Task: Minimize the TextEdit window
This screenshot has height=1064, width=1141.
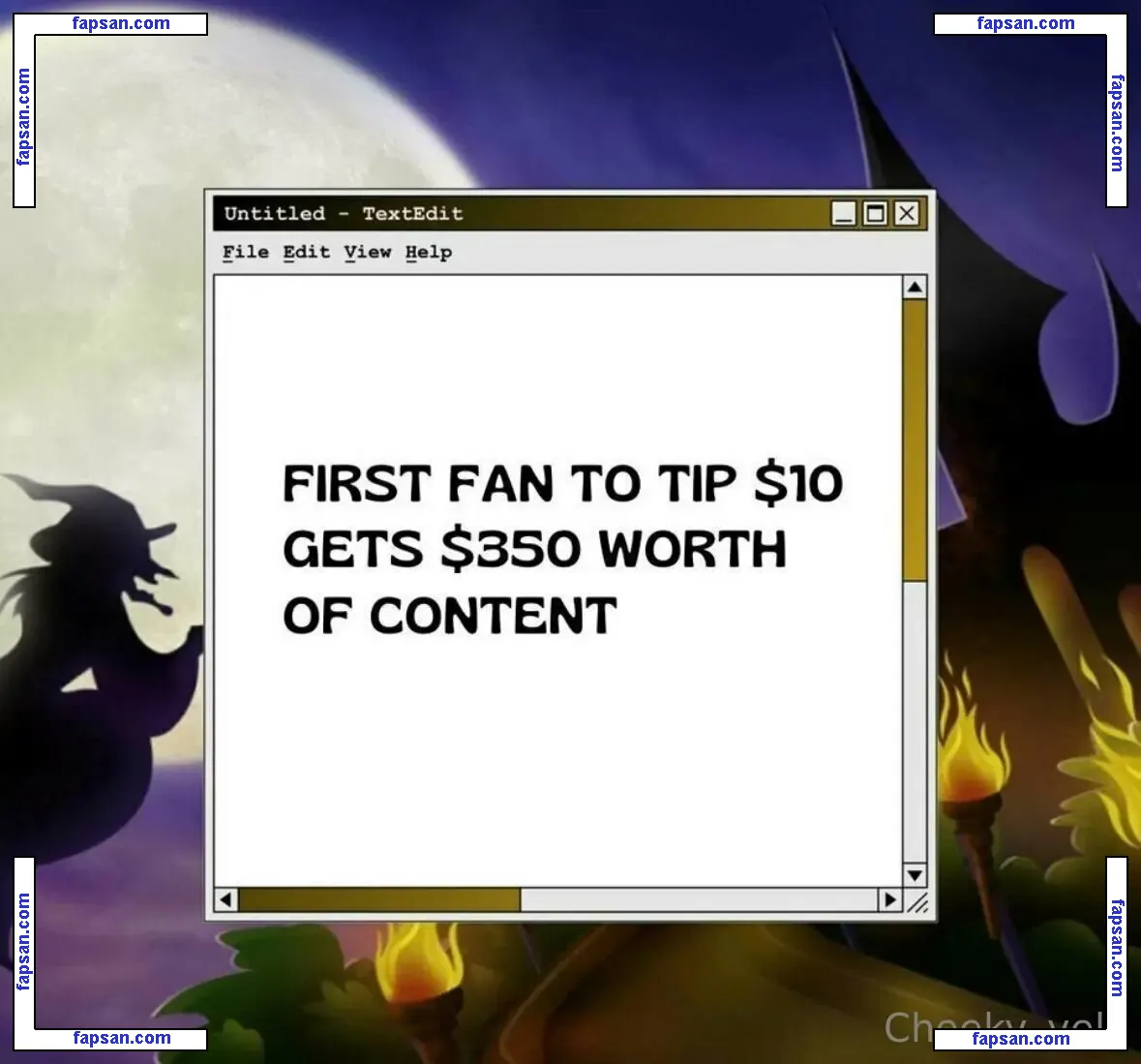Action: [845, 214]
